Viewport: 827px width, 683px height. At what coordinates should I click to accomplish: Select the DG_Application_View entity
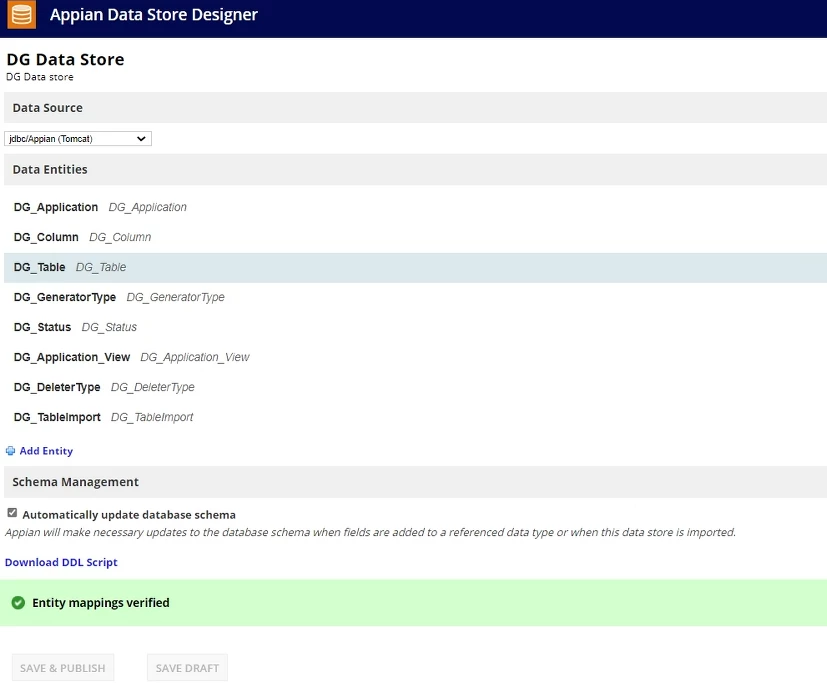[x=72, y=358]
